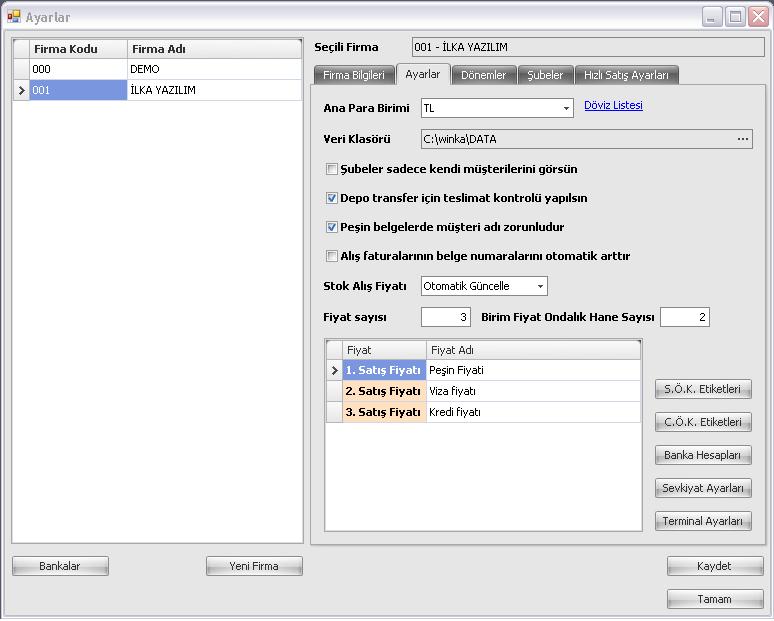Viewport: 774px width, 621px height.
Task: Open the Döviz Listesi link
Action: [613, 105]
